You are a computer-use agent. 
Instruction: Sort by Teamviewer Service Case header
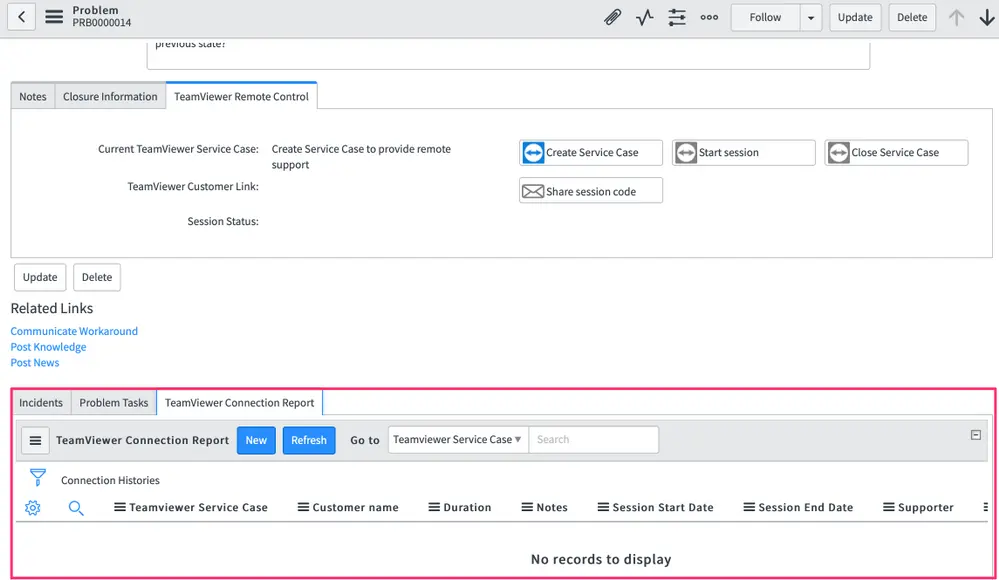[x=199, y=507]
